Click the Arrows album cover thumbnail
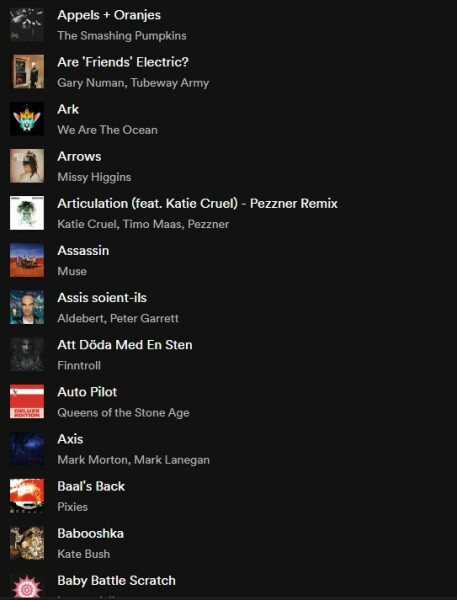This screenshot has width=457, height=600. tap(27, 166)
